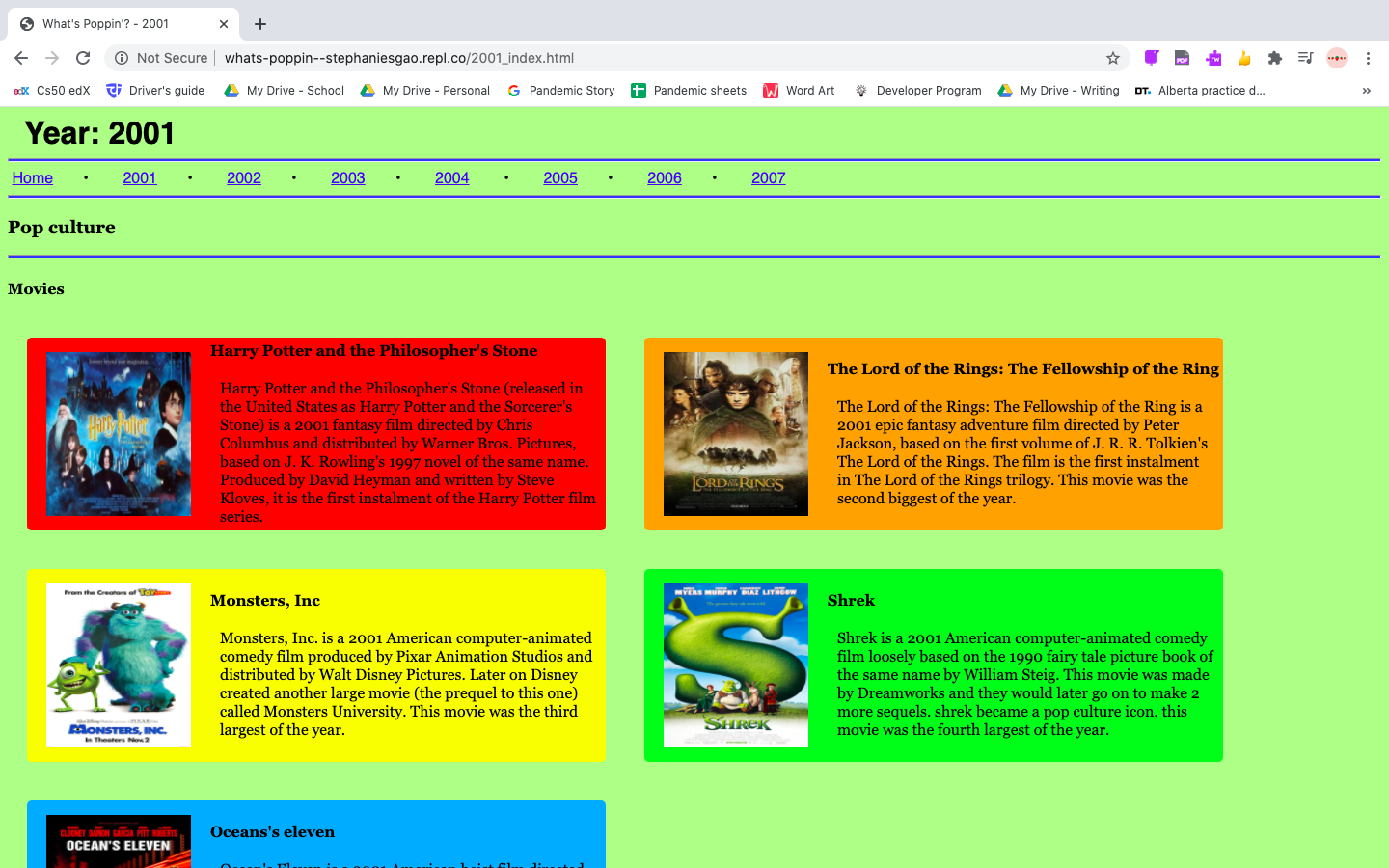Open the Extensions puzzle piece menu
1389x868 pixels.
1274,58
